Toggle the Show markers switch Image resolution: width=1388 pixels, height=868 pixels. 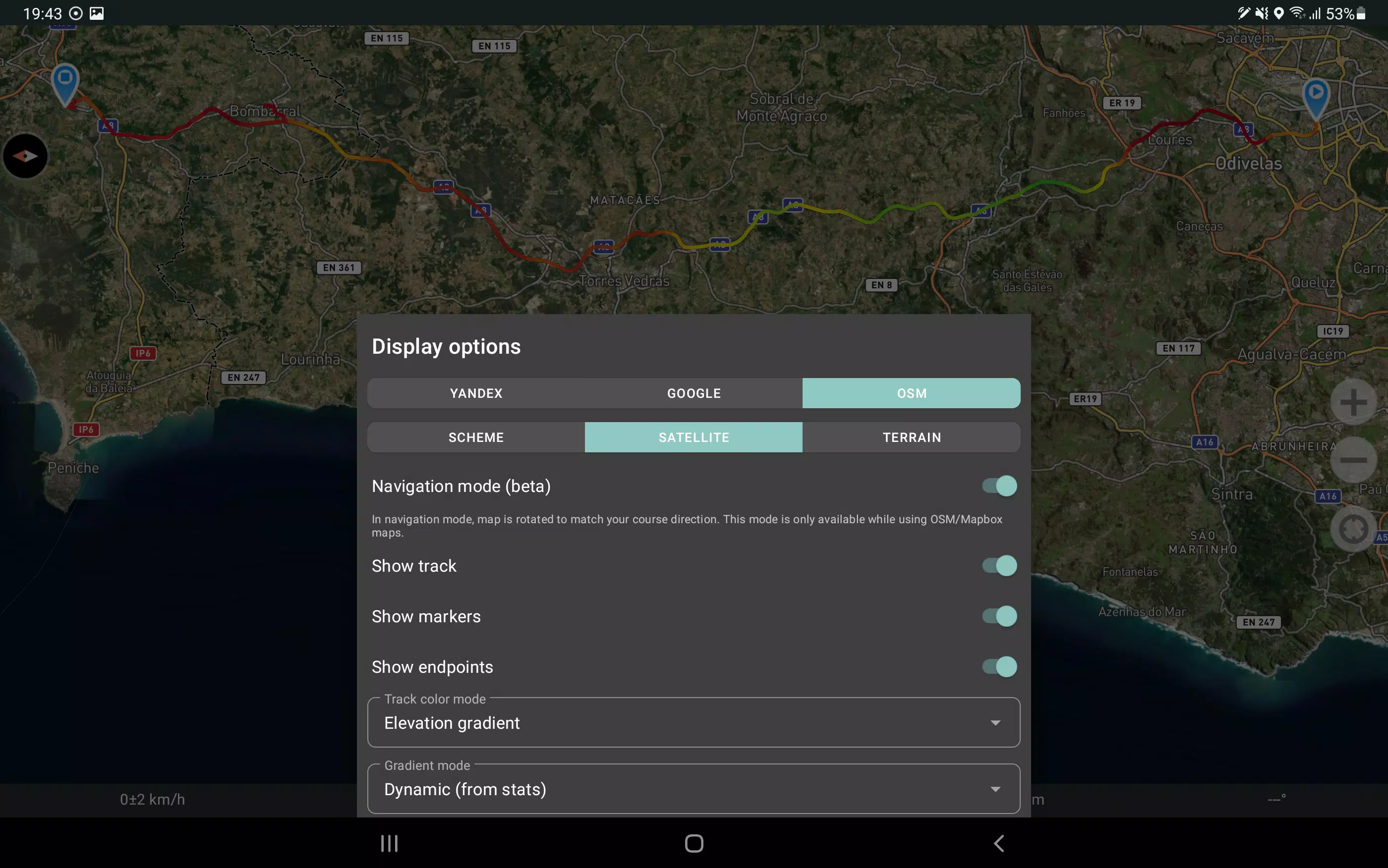(x=999, y=616)
